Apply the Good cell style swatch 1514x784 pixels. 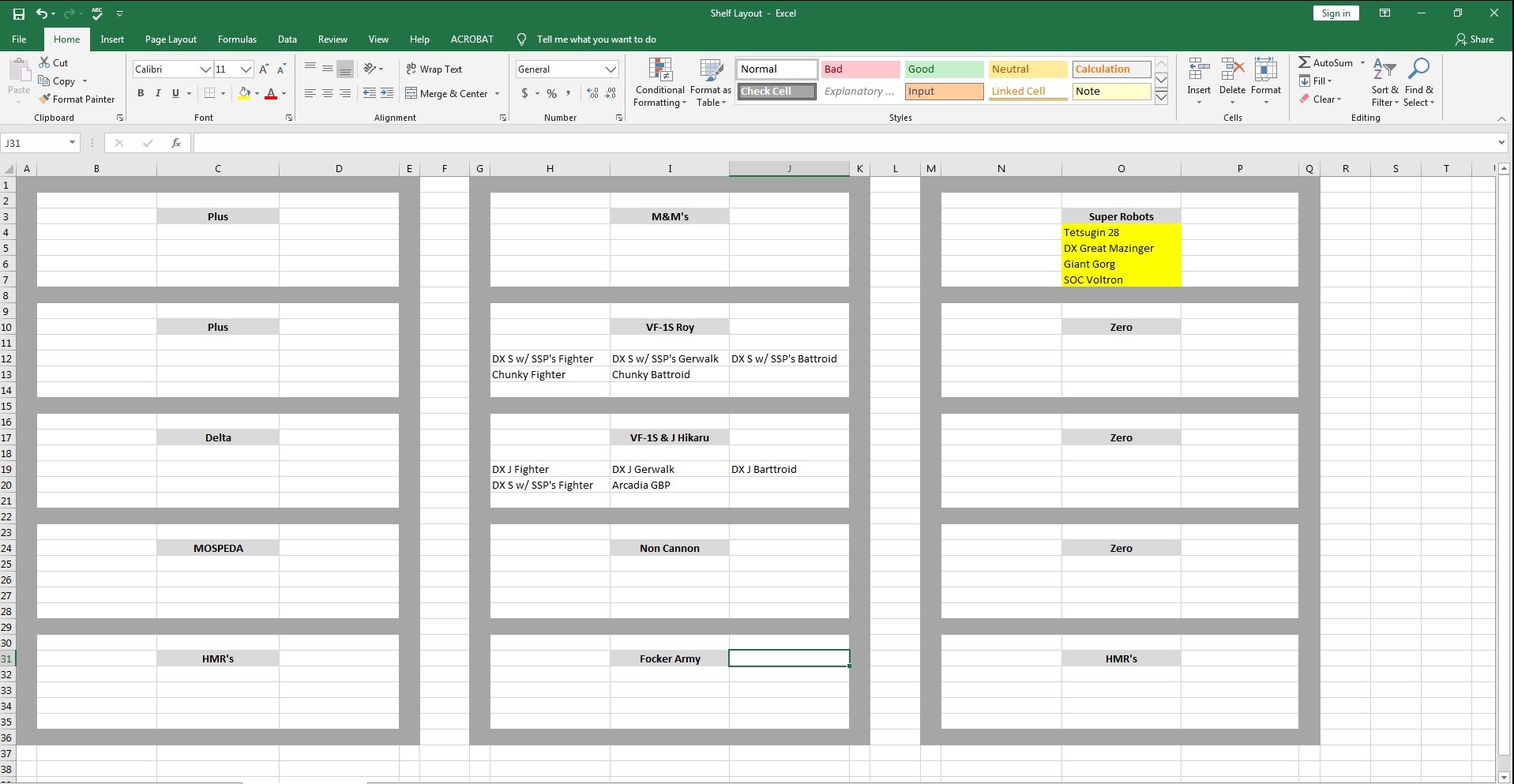pyautogui.click(x=944, y=69)
